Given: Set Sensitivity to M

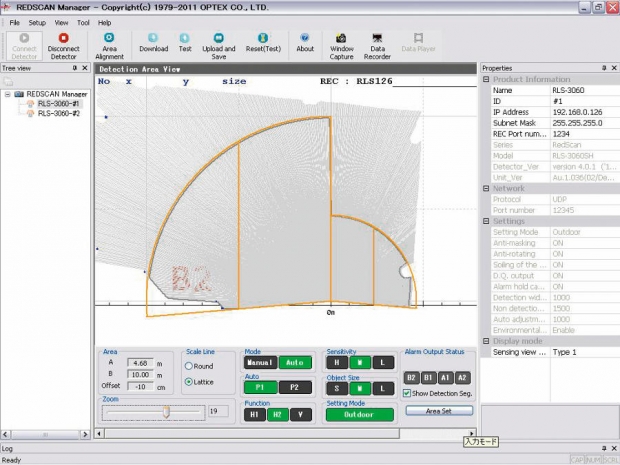Looking at the screenshot, I should [x=360, y=363].
